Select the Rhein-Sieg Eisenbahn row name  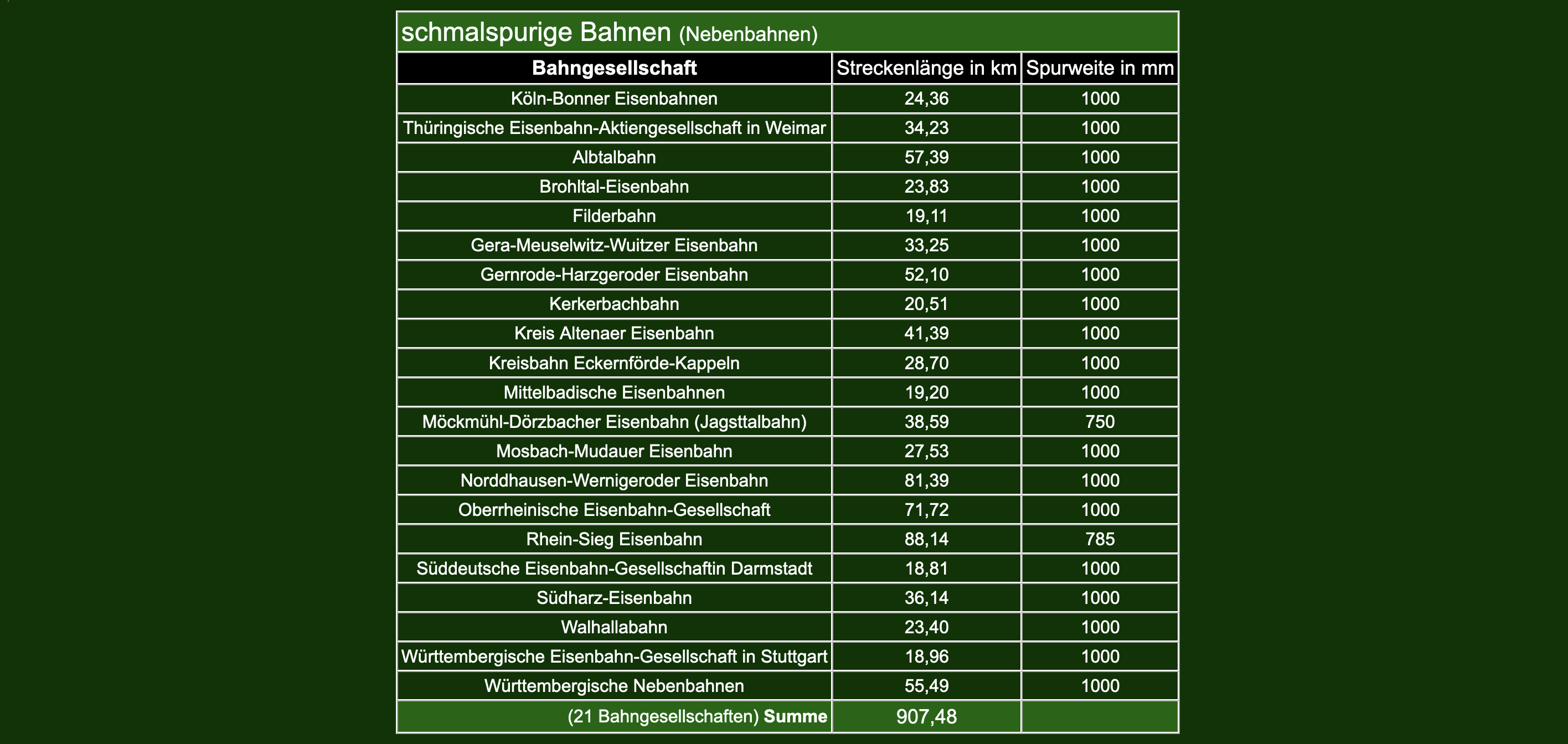[x=613, y=540]
